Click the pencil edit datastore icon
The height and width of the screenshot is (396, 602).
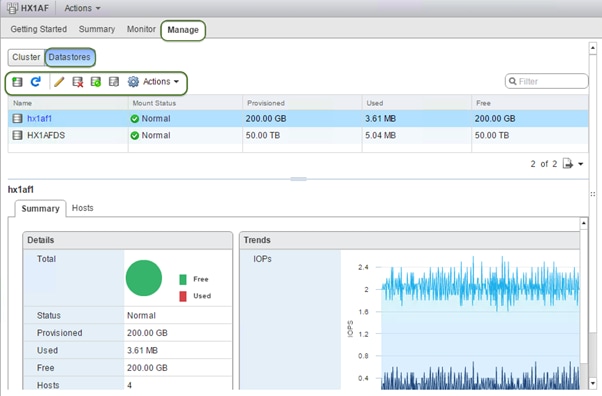point(59,82)
